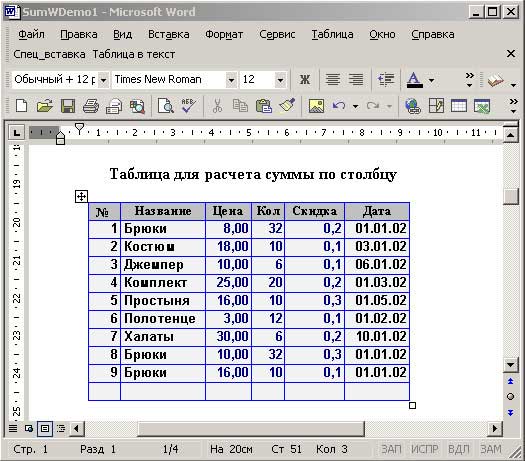Viewport: 525px width, 461px height.
Task: Click the Insert Picture icon
Action: click(x=316, y=106)
